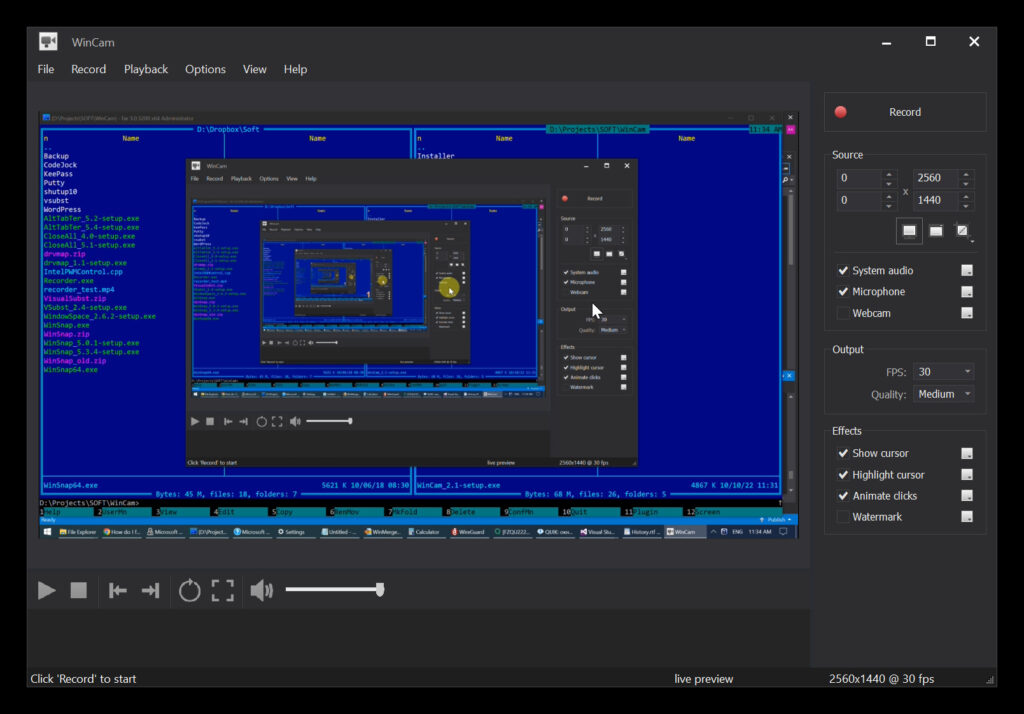This screenshot has width=1024, height=714.
Task: Start recording with the Record button
Action: pyautogui.click(x=905, y=112)
